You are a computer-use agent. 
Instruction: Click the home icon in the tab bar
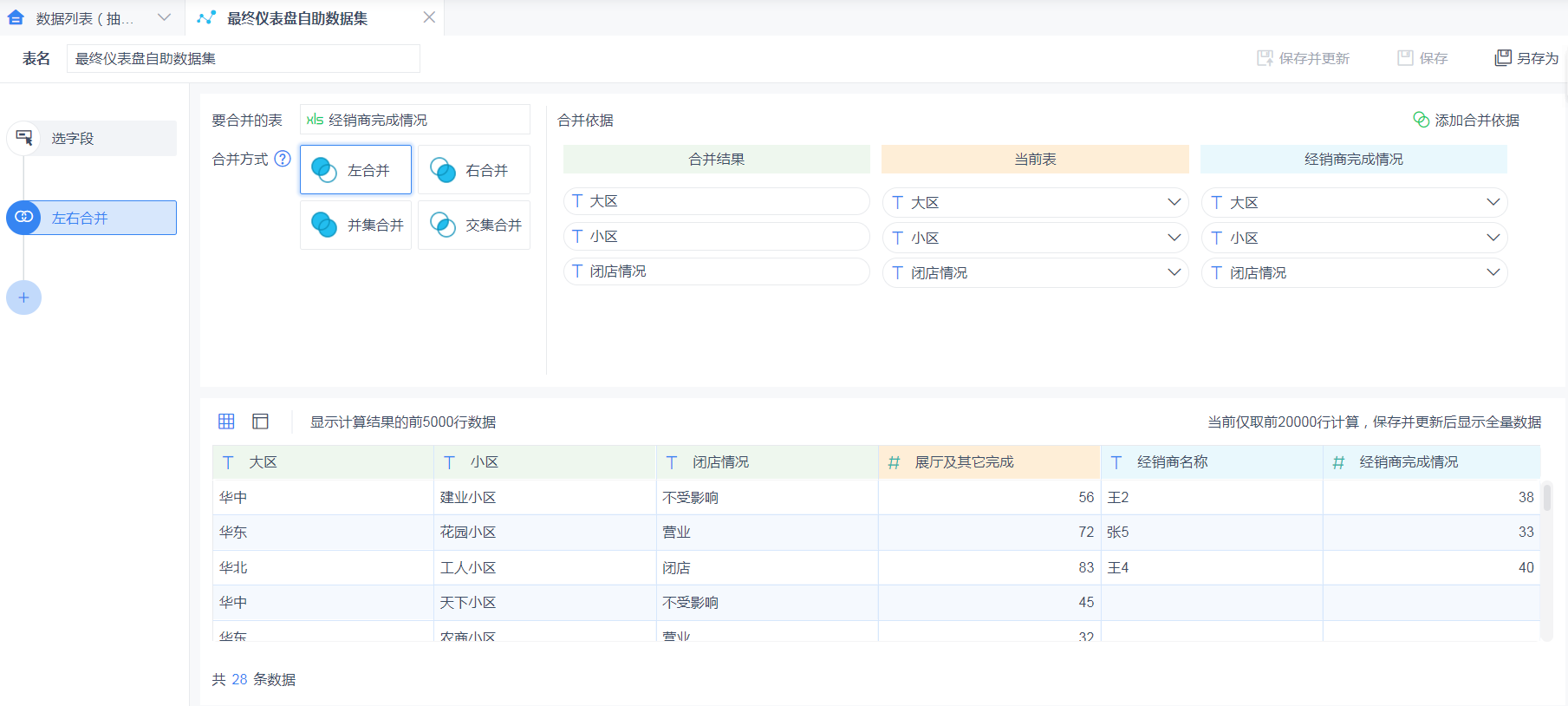16,17
